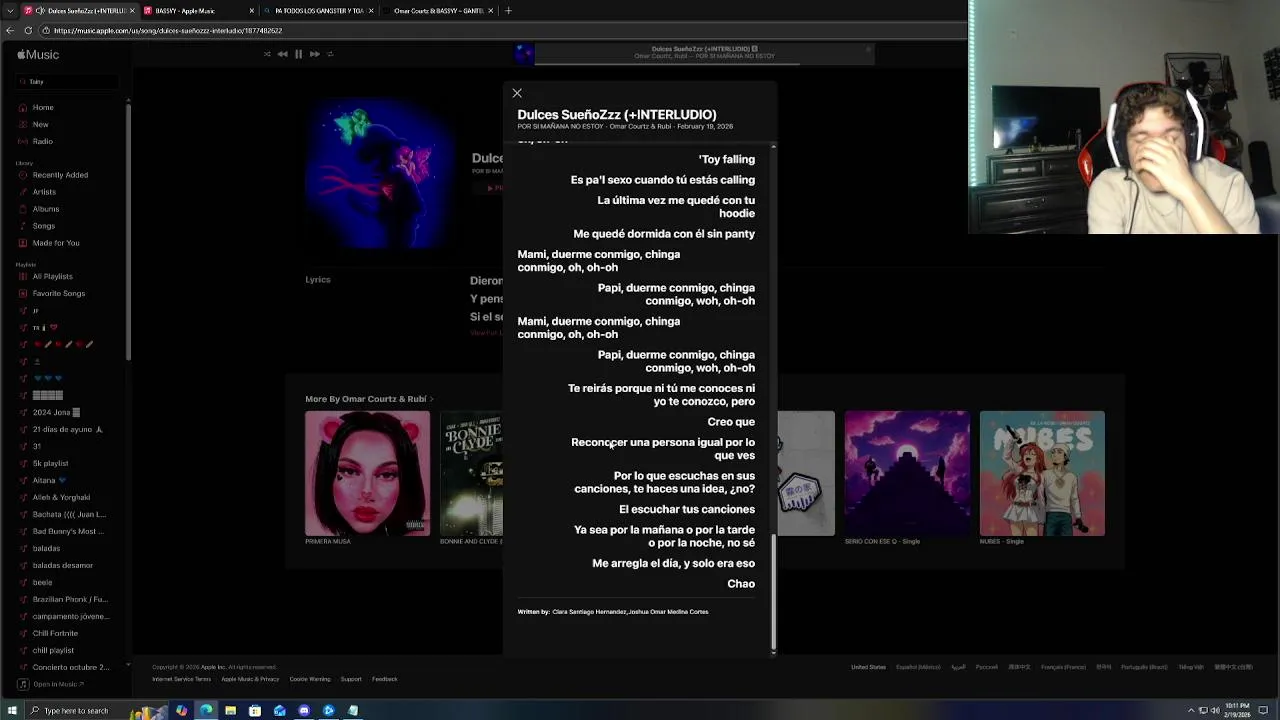Expand More By Omar Courtz & Rubí
The height and width of the screenshot is (720, 1280).
[369, 399]
